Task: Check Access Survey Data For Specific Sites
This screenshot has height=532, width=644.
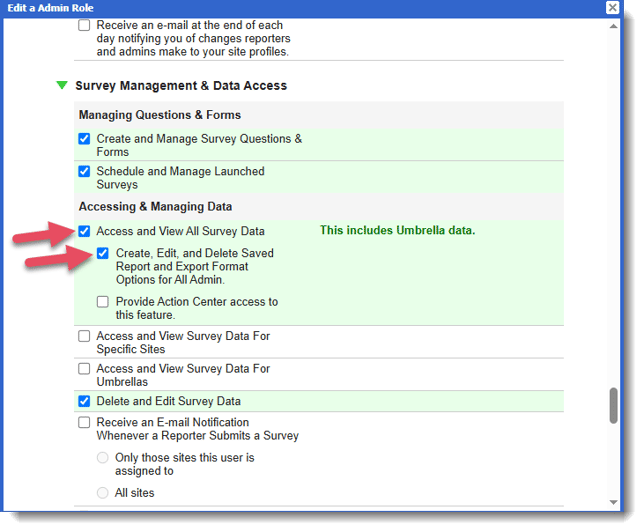Action: 84,337
